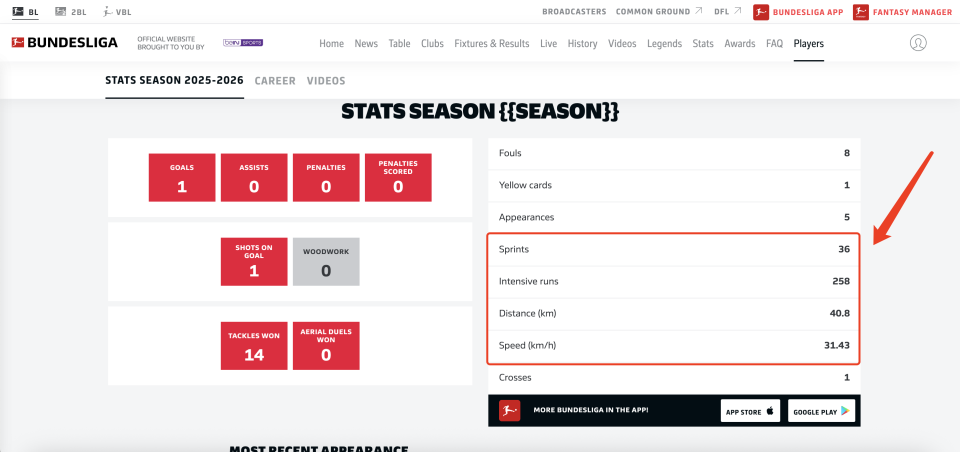Switch to the Videos player tab
Viewport: 960px width, 452px height.
326,81
